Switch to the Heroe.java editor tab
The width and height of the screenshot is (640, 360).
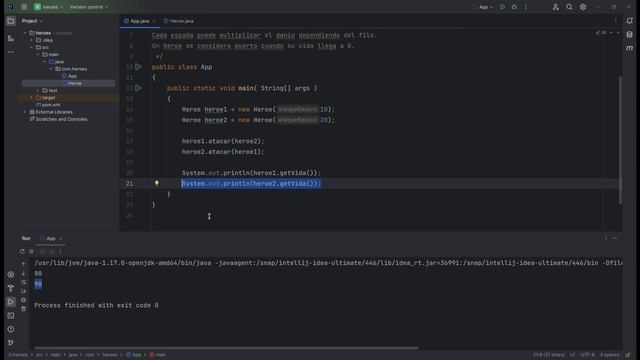coord(179,21)
